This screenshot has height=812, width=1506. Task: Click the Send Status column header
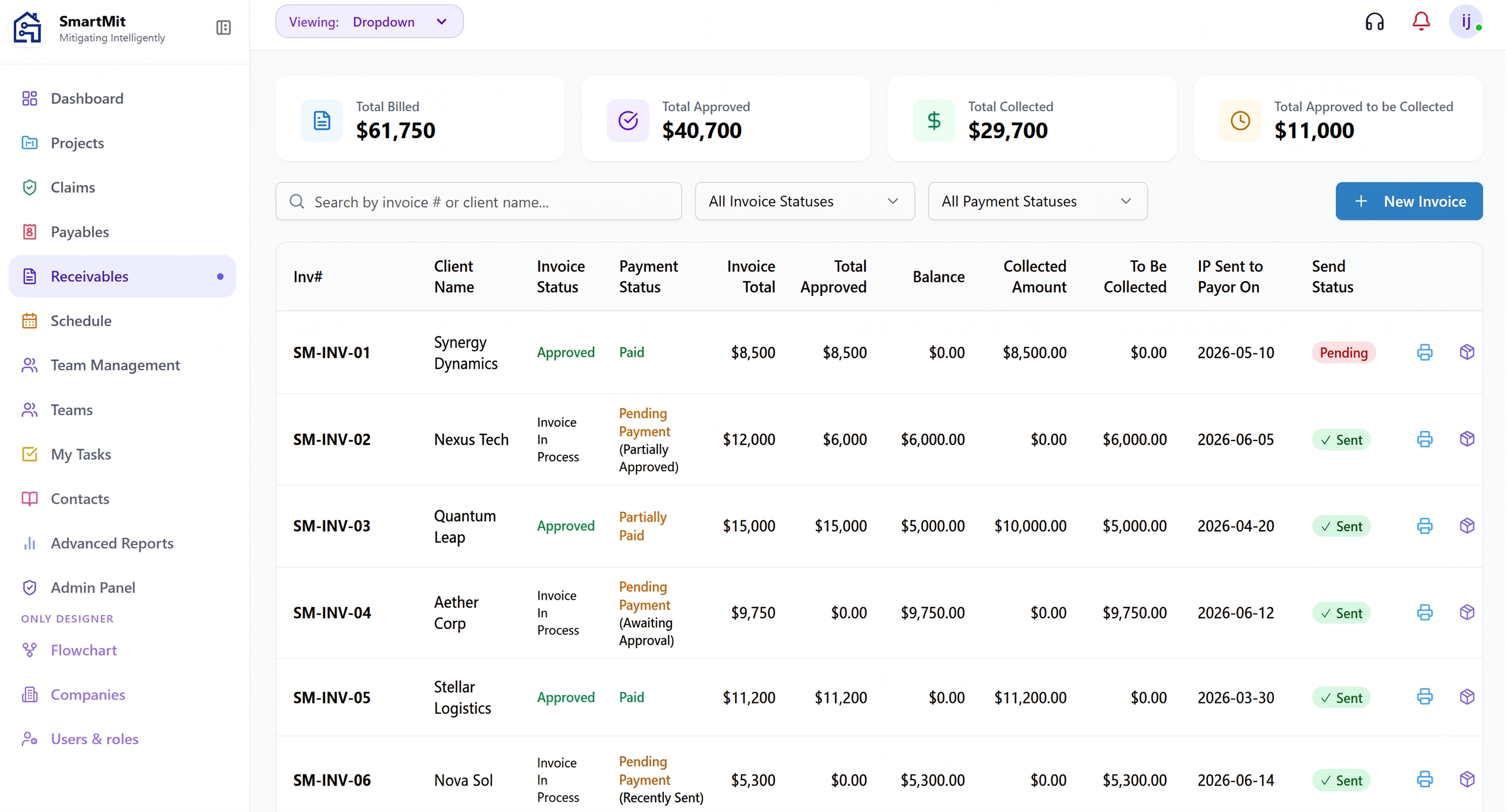tap(1333, 277)
